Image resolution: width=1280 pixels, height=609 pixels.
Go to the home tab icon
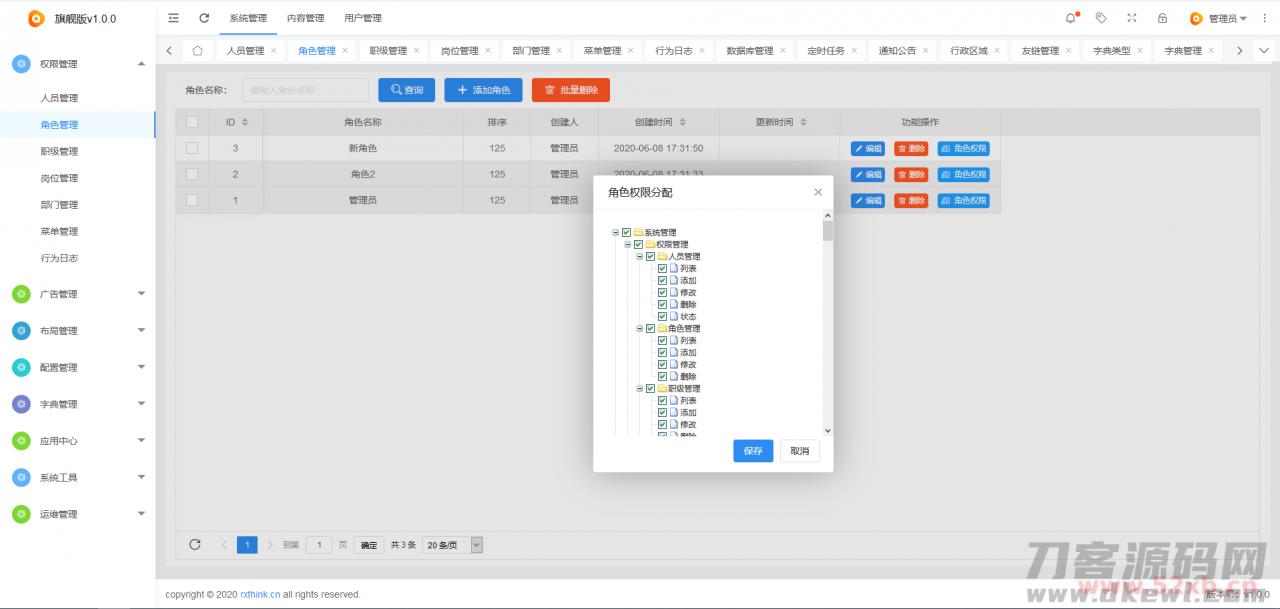tap(198, 51)
